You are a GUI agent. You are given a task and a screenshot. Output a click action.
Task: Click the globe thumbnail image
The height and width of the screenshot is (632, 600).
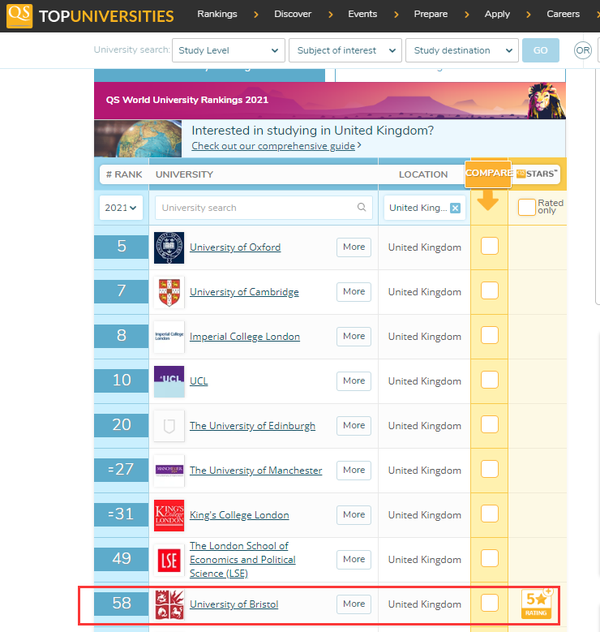(138, 138)
